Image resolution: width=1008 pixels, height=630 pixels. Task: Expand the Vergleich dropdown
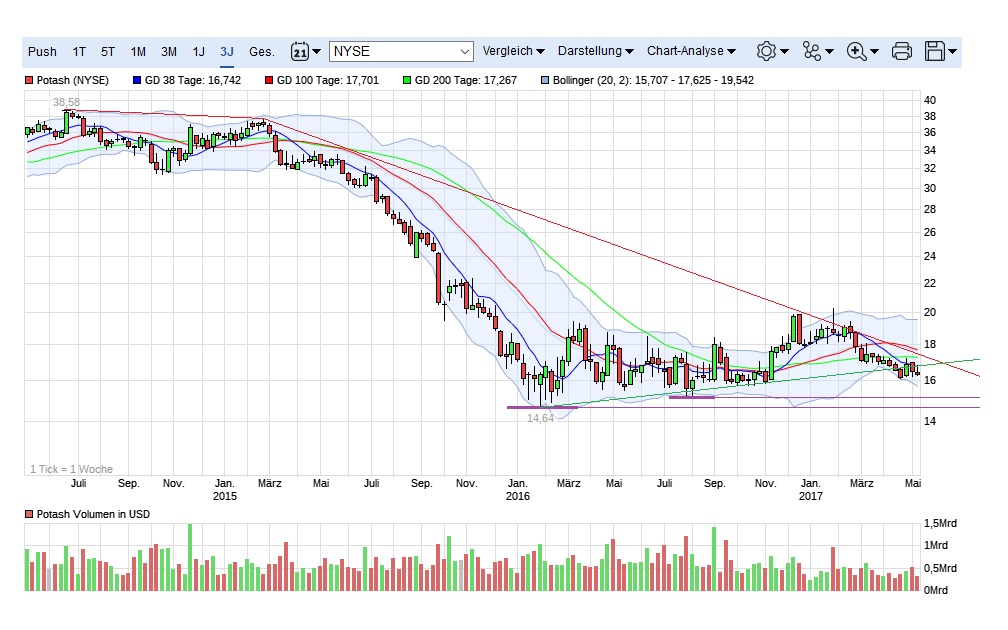pyautogui.click(x=513, y=51)
